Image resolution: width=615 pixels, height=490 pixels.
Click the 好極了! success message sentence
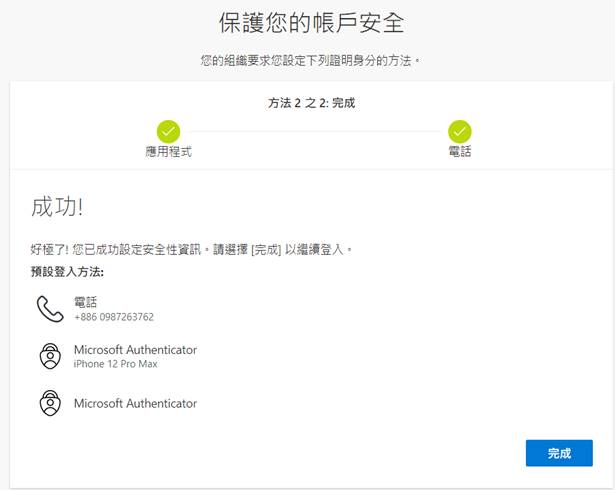(x=191, y=250)
